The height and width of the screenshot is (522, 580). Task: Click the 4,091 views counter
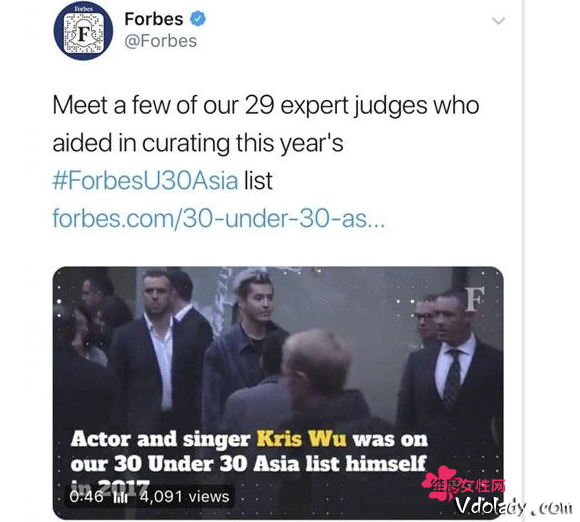click(x=184, y=496)
